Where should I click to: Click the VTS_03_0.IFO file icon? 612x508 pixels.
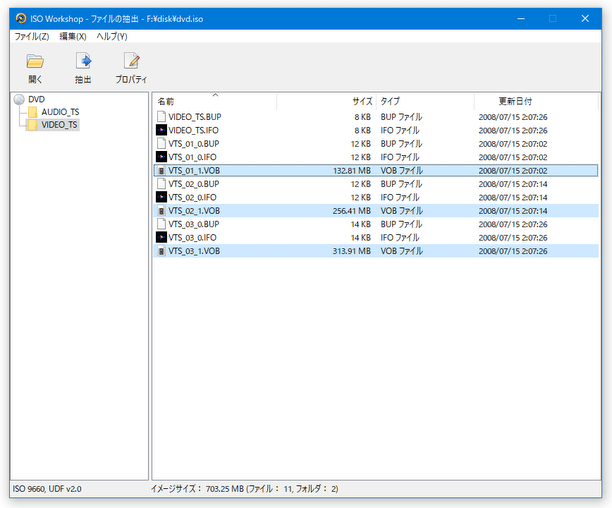(x=161, y=238)
